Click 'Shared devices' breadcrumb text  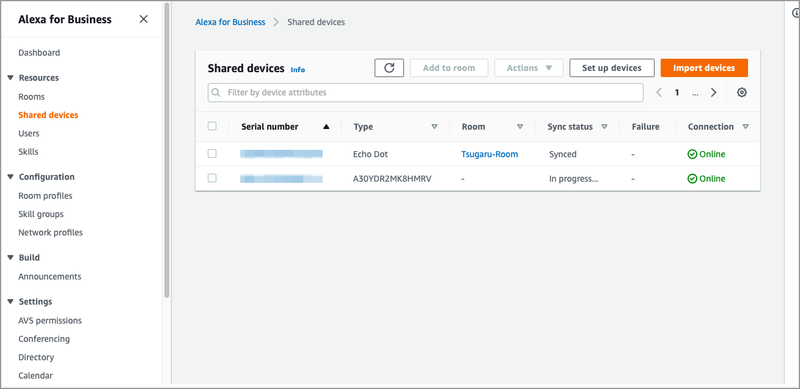(x=316, y=22)
